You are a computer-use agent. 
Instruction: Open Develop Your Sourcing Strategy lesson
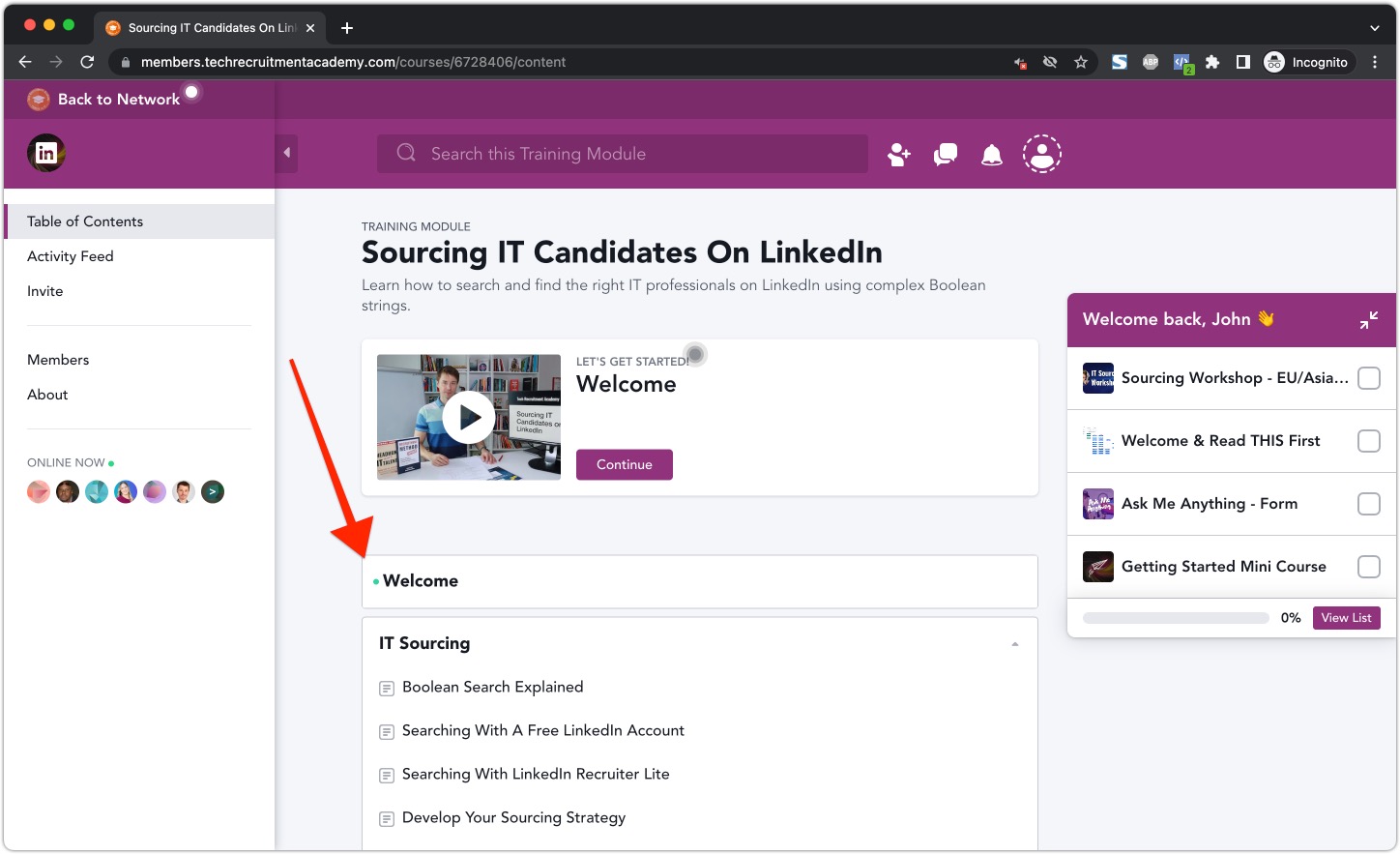point(514,818)
